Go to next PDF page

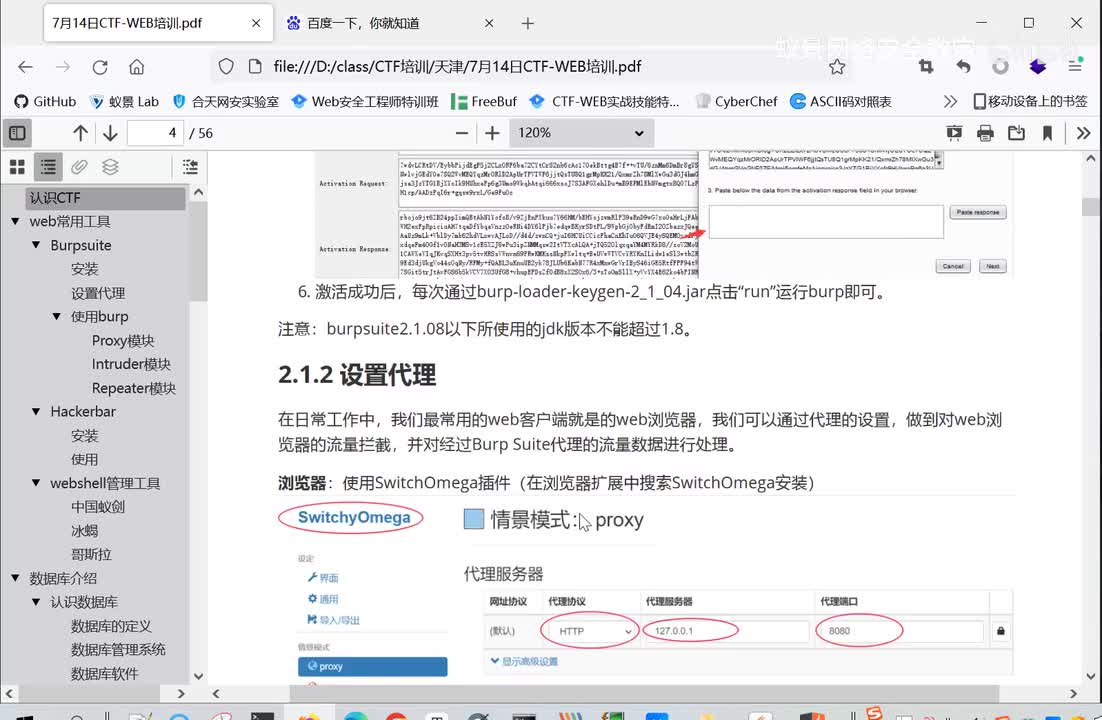[x=110, y=133]
